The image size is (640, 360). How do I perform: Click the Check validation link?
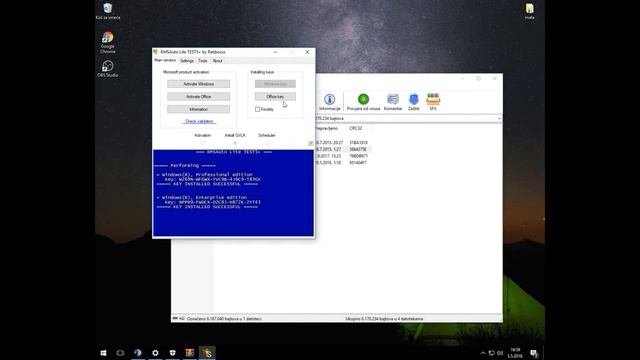point(199,121)
